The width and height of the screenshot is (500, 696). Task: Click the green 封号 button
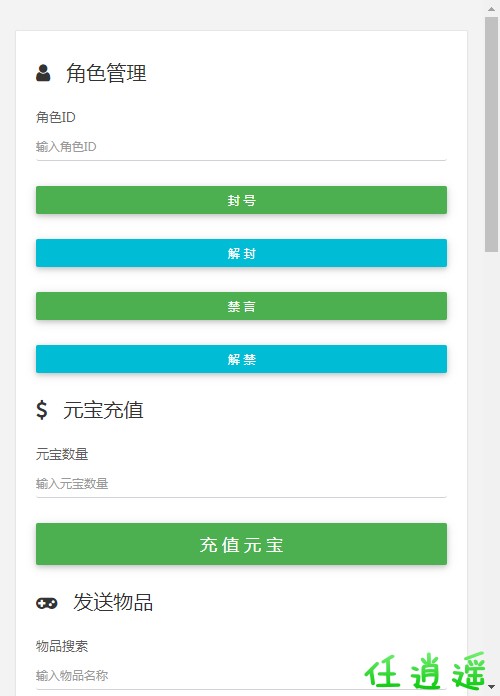[241, 200]
